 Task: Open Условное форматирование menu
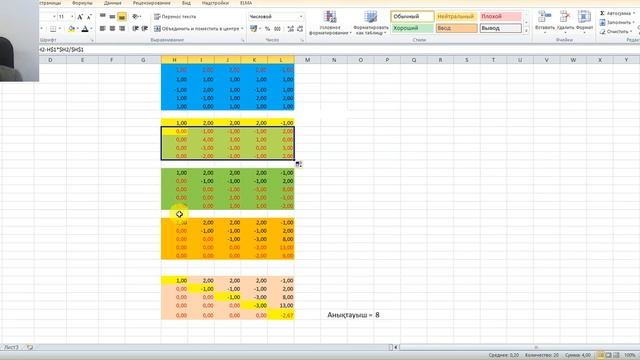coord(330,23)
